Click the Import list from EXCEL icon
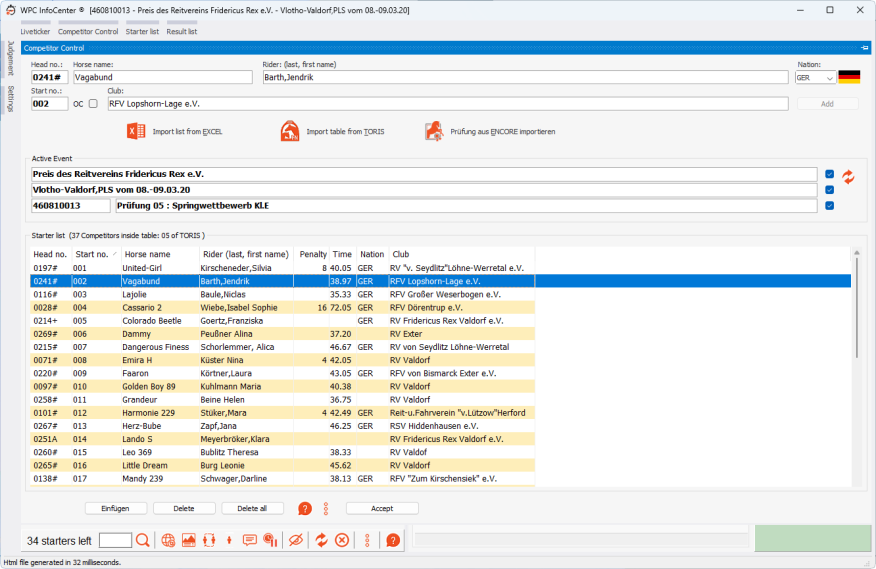This screenshot has width=876, height=569. click(x=136, y=131)
